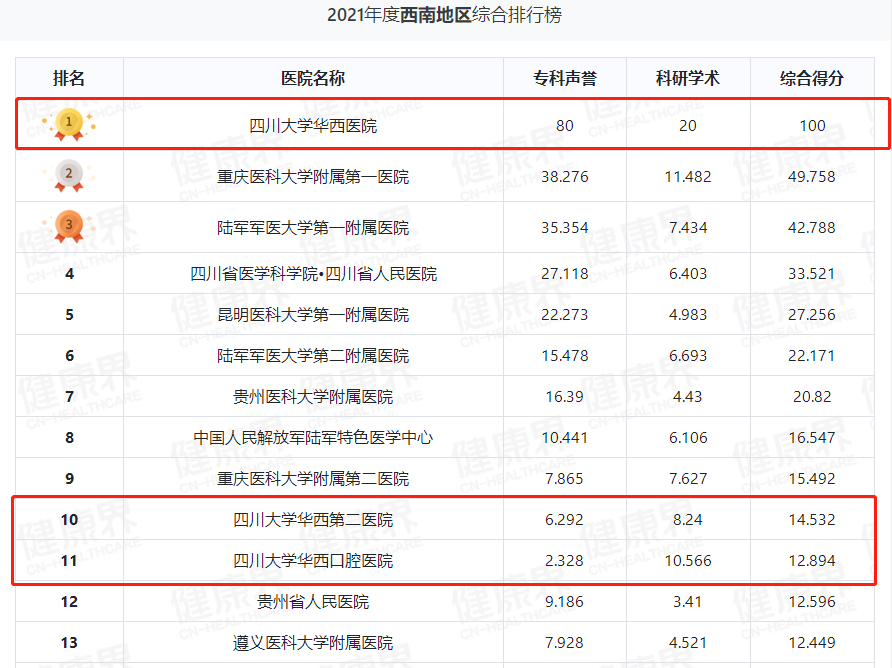Click rank number 9
The image size is (892, 668).
69,479
